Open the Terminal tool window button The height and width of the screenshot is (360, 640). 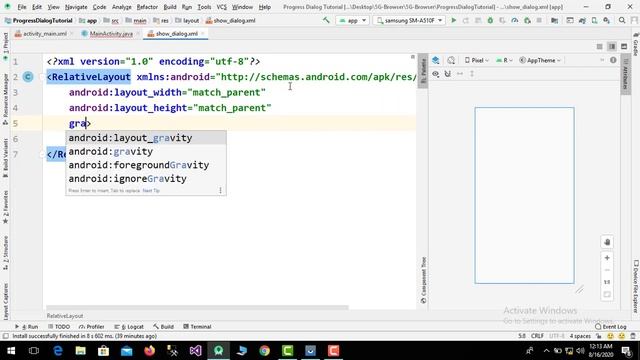(x=197, y=327)
